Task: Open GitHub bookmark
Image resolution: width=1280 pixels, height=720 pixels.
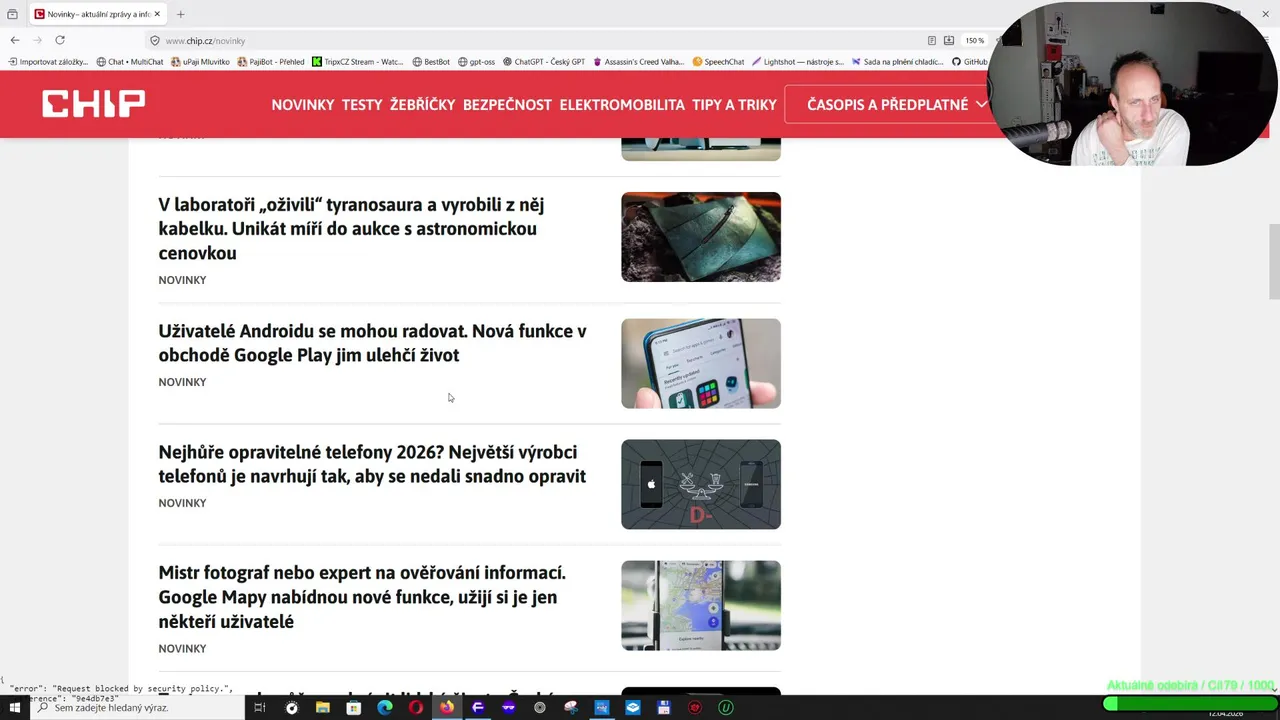Action: (x=970, y=62)
